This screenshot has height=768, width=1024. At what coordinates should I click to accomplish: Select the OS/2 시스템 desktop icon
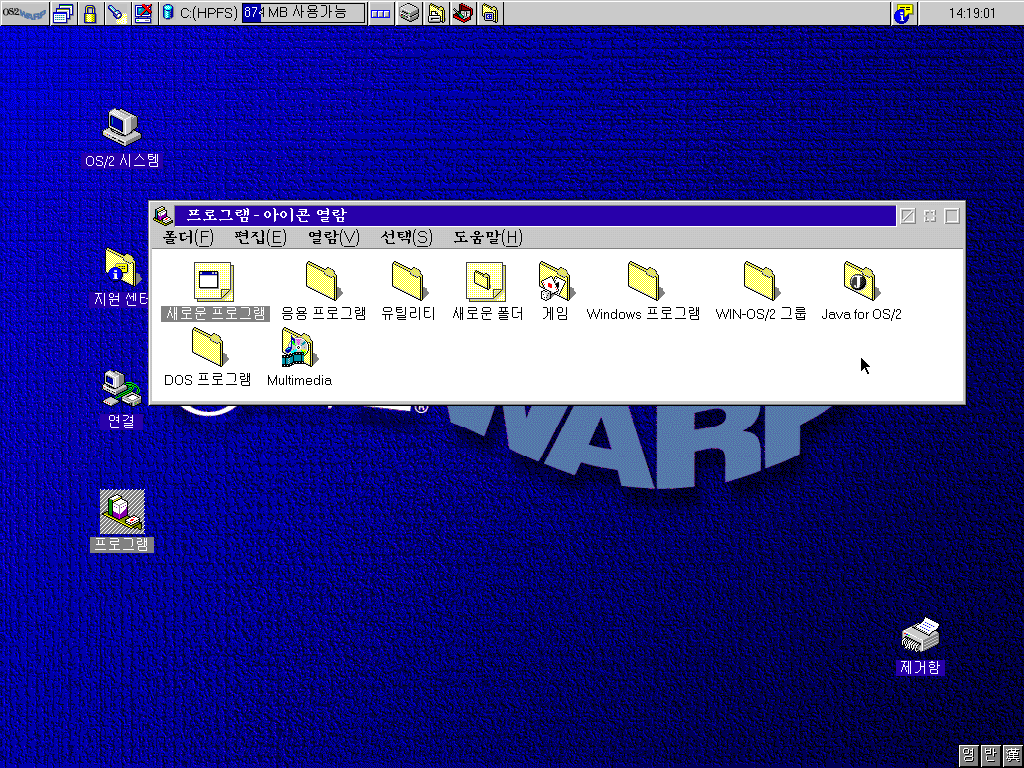point(122,138)
